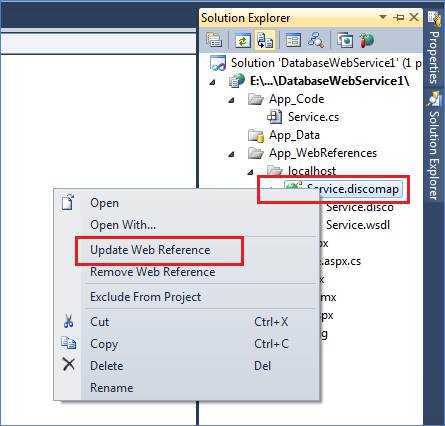Choose Exclude From Project
445x426 pixels.
click(145, 297)
